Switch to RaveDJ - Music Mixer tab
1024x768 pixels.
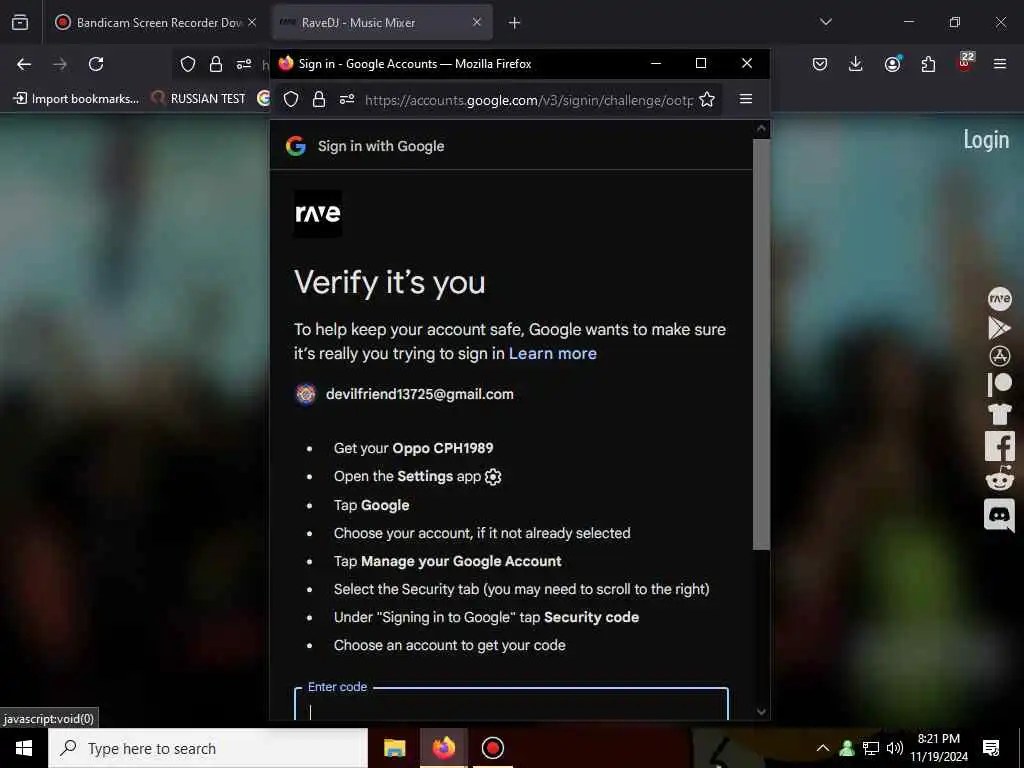[381, 22]
